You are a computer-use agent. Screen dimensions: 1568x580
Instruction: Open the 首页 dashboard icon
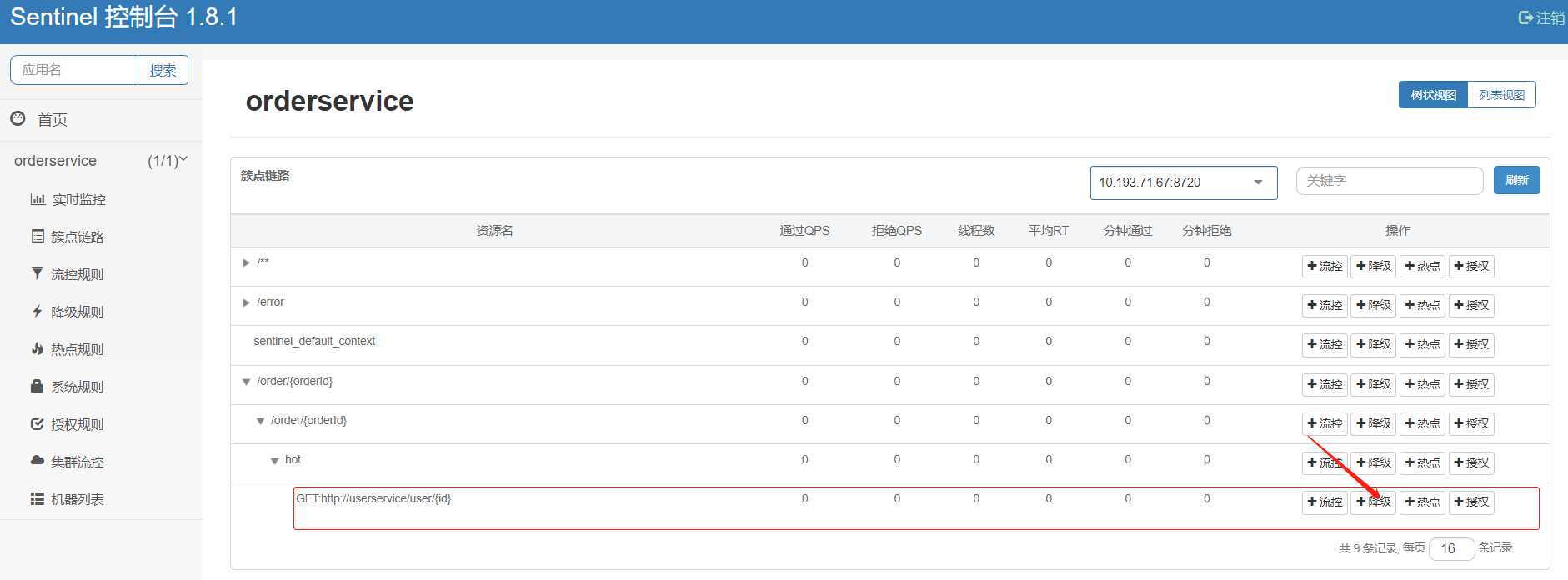[x=18, y=118]
